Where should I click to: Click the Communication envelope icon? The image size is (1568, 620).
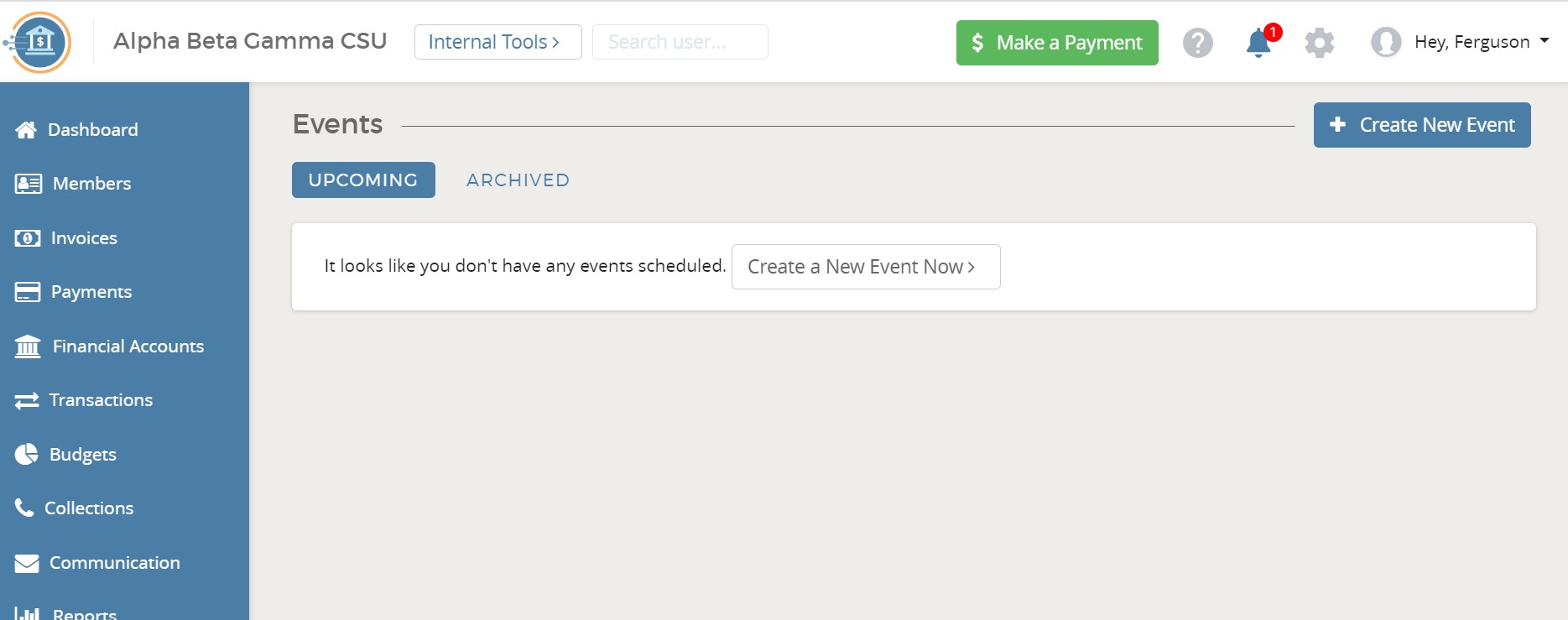click(27, 562)
